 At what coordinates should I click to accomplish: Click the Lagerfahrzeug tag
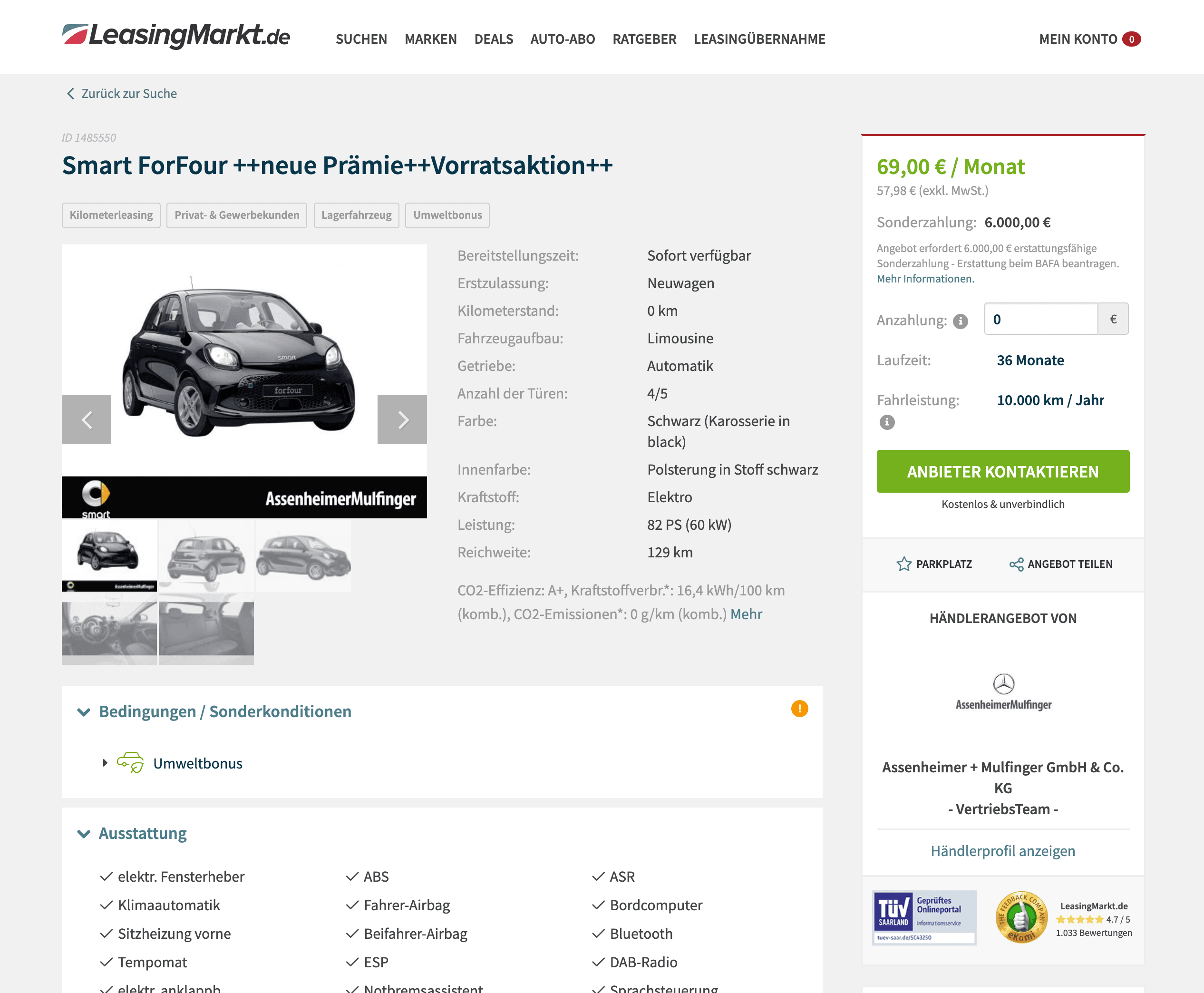tap(356, 215)
